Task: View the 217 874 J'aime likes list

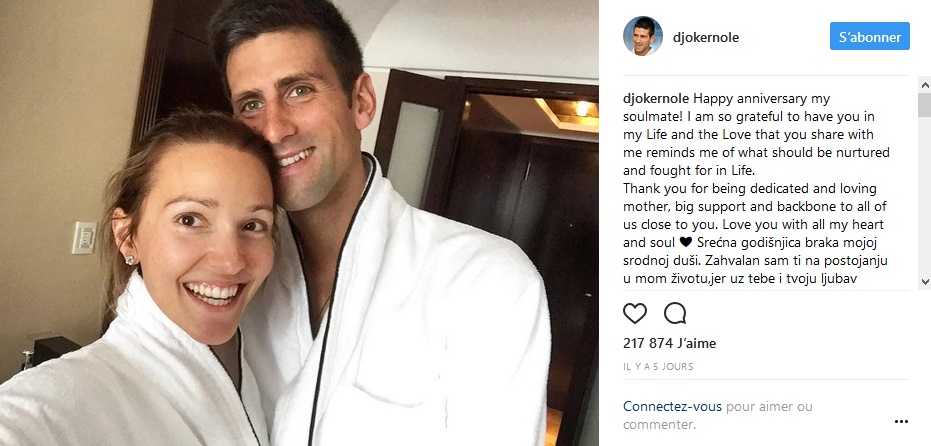Action: coord(669,343)
